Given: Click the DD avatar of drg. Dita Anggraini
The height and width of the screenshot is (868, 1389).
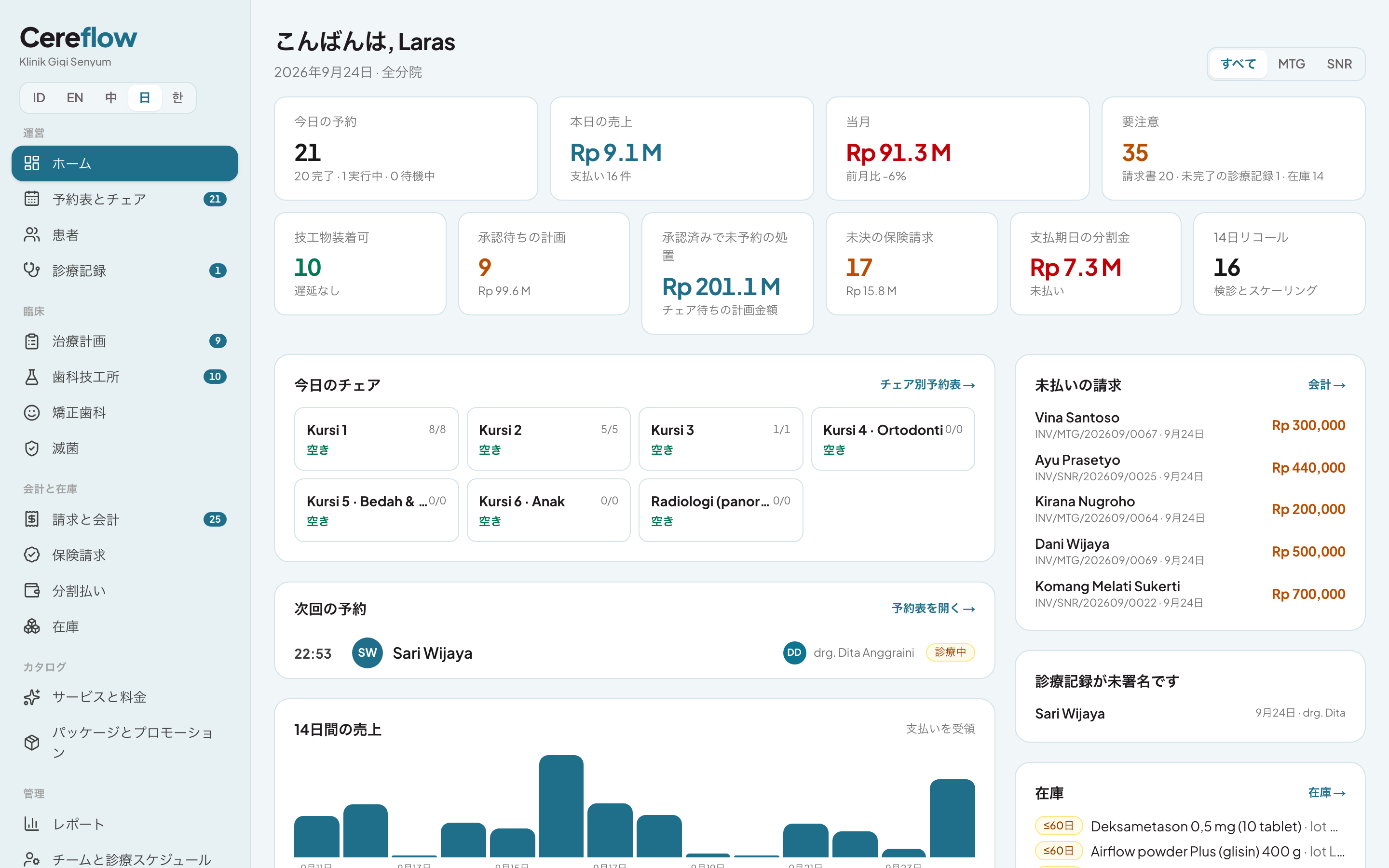Looking at the screenshot, I should click(794, 653).
